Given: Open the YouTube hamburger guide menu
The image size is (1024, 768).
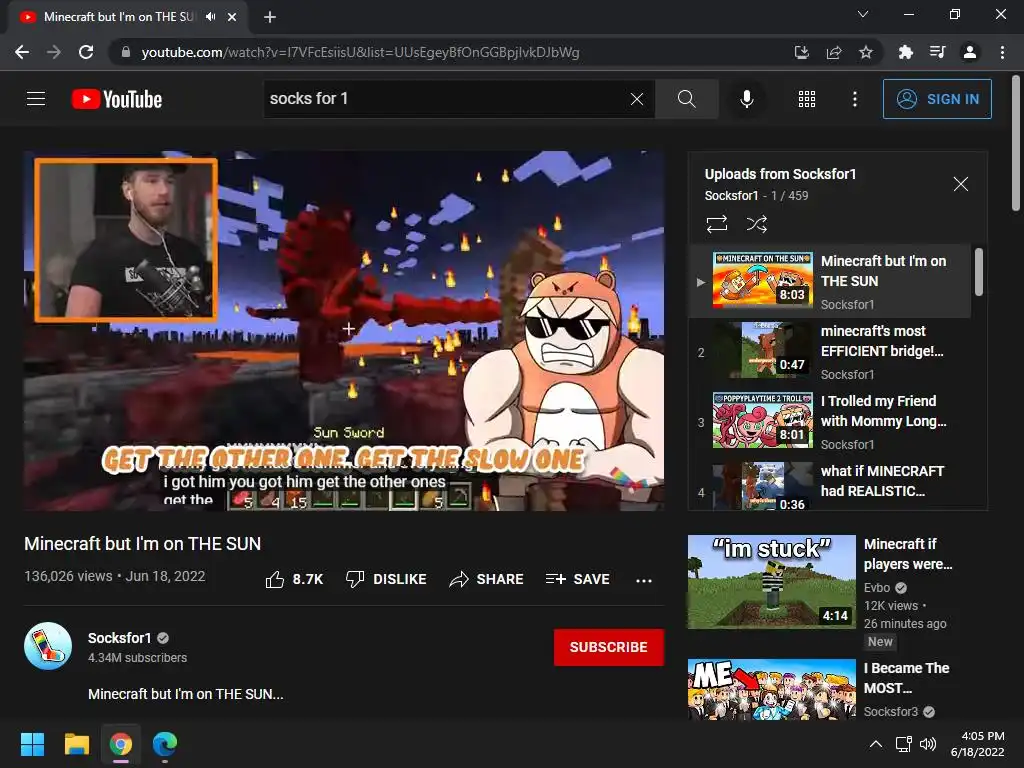Looking at the screenshot, I should (x=36, y=99).
